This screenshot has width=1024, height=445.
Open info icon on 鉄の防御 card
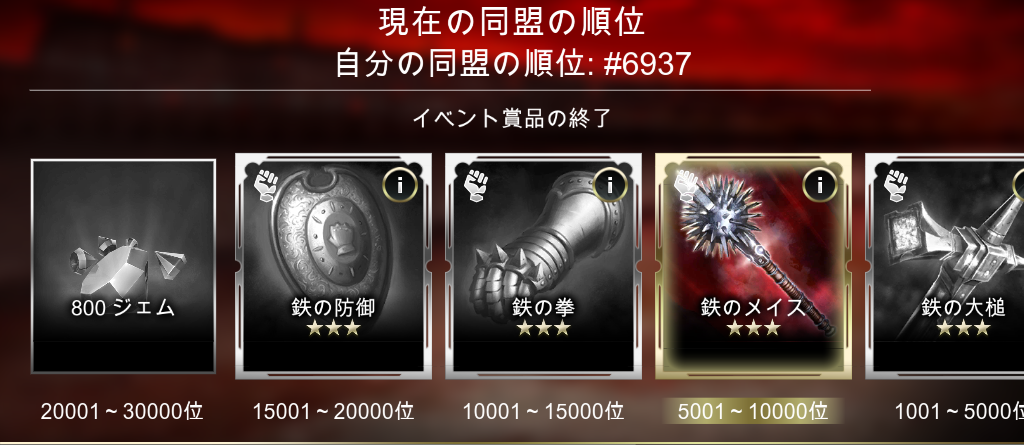(x=400, y=186)
